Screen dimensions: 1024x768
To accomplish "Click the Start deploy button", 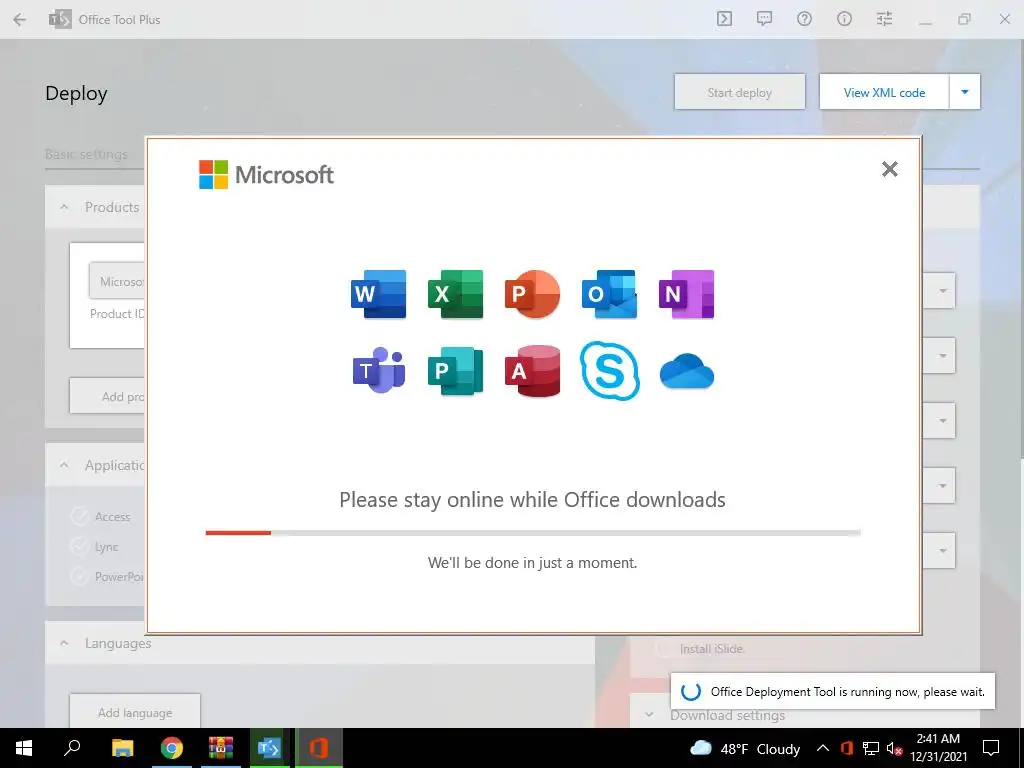I will tap(740, 92).
